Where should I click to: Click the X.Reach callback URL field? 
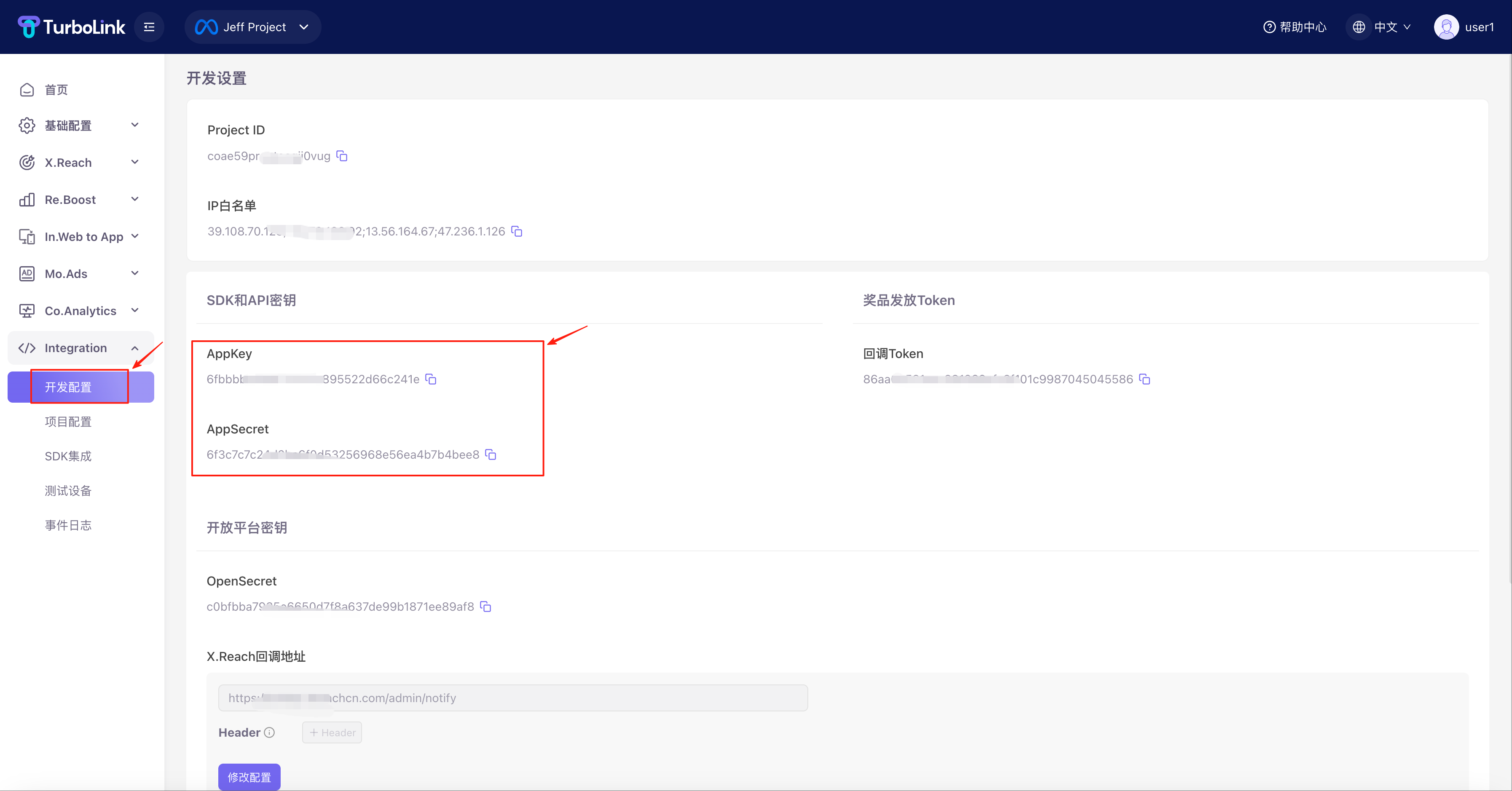point(512,698)
